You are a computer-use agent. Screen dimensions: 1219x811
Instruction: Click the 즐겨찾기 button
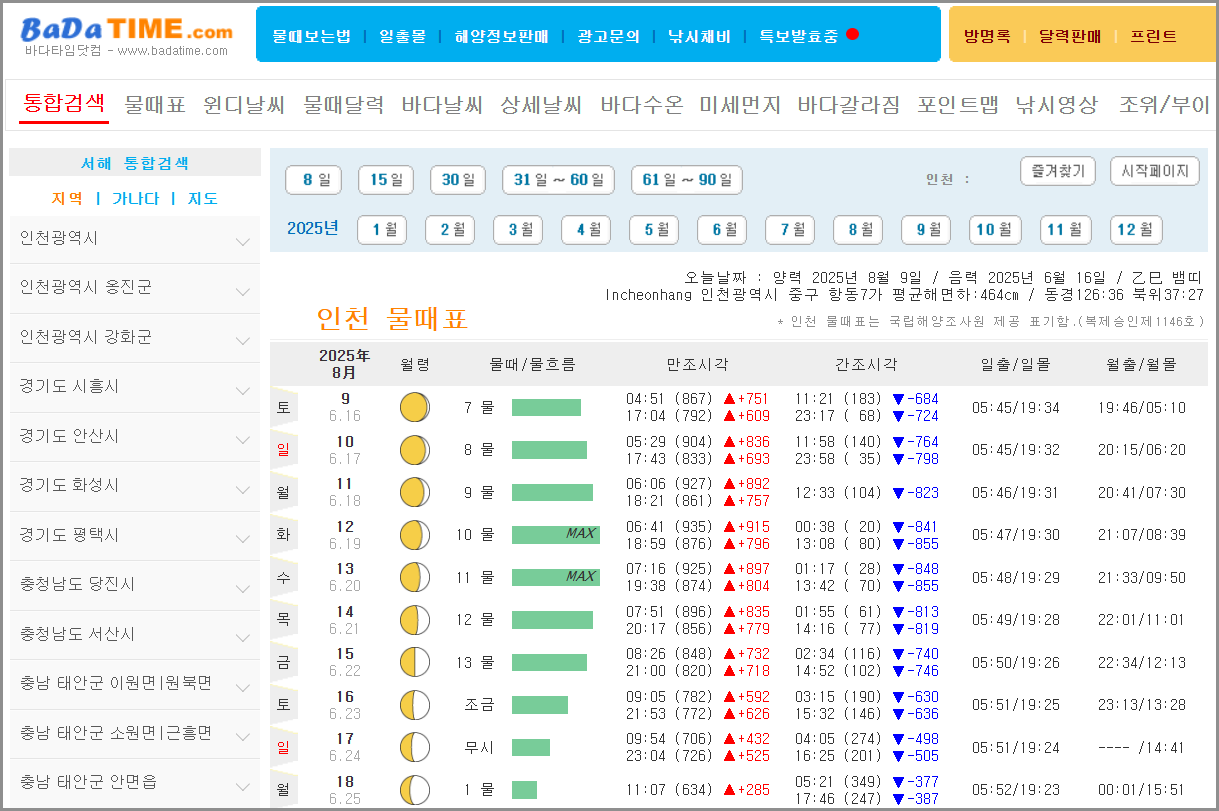coord(1056,170)
